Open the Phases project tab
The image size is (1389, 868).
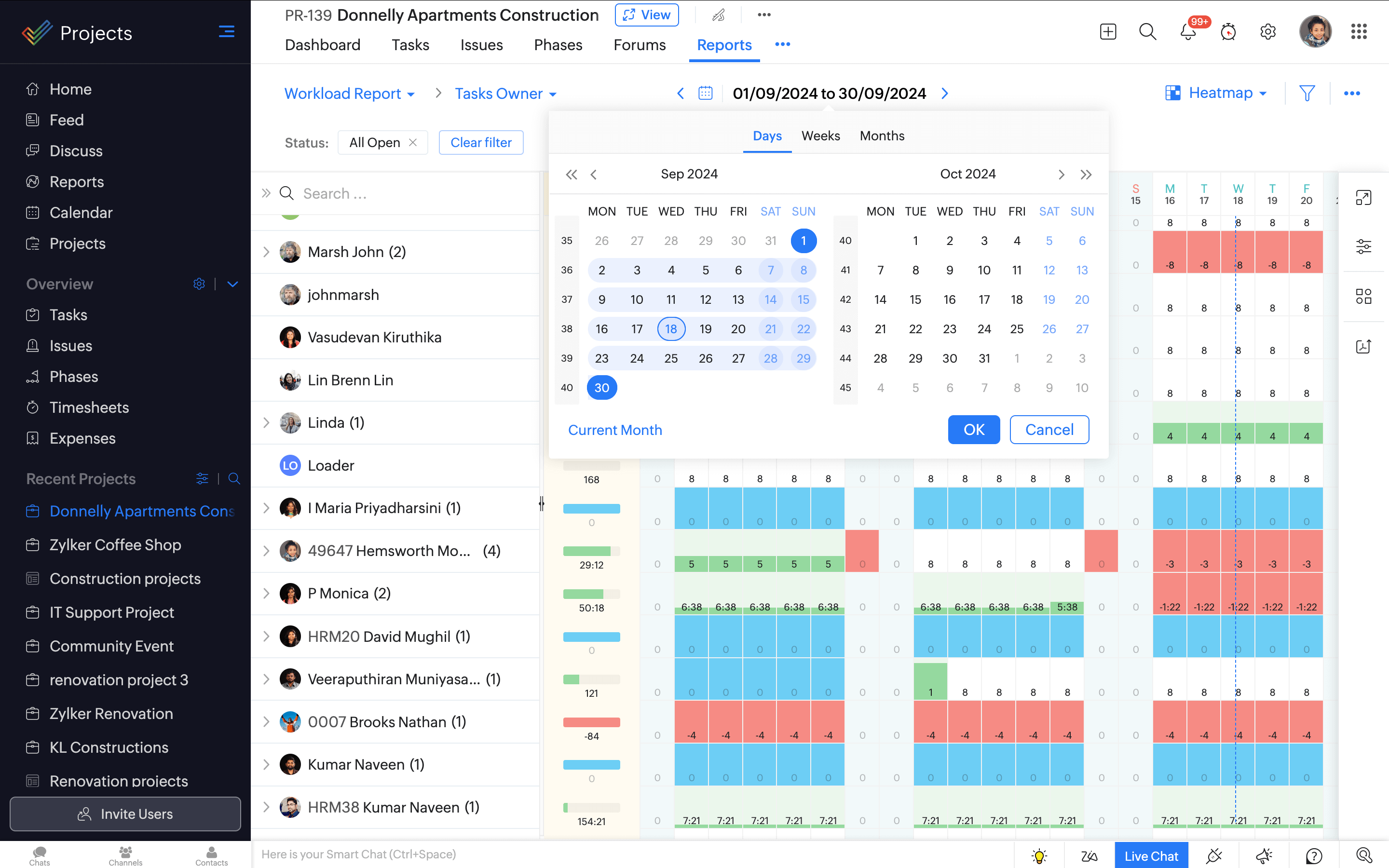click(558, 45)
